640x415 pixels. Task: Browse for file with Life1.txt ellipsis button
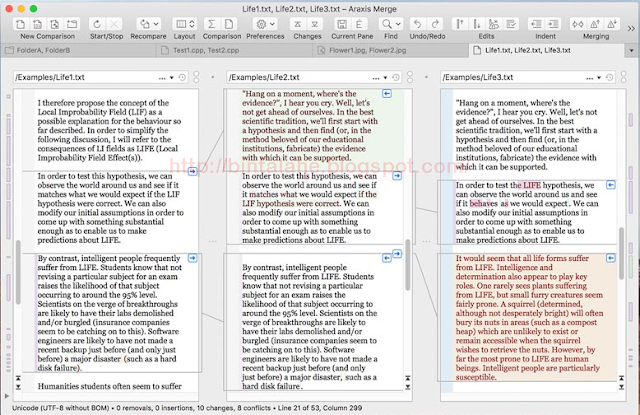click(162, 78)
